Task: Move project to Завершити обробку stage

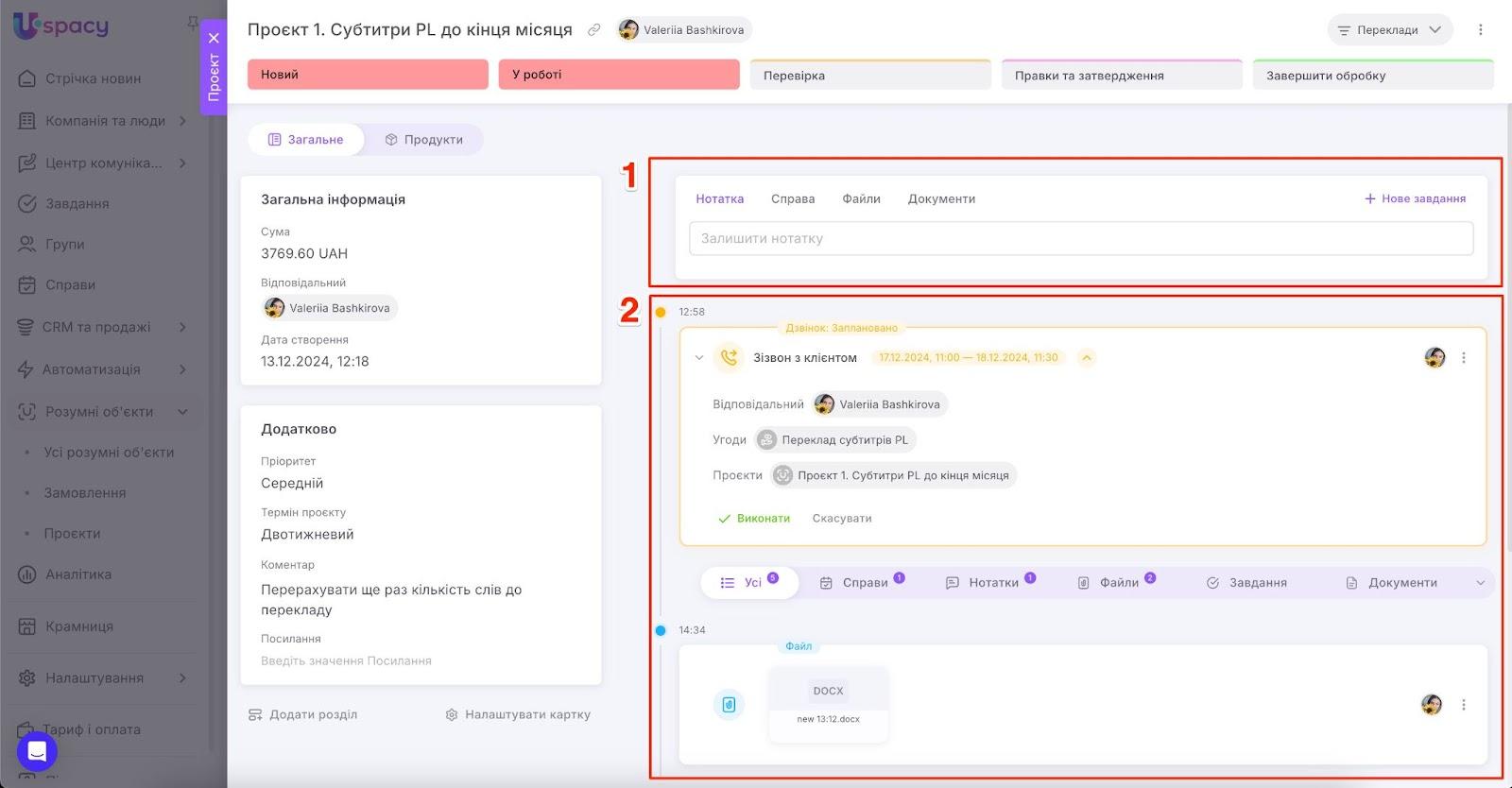Action: click(1373, 75)
